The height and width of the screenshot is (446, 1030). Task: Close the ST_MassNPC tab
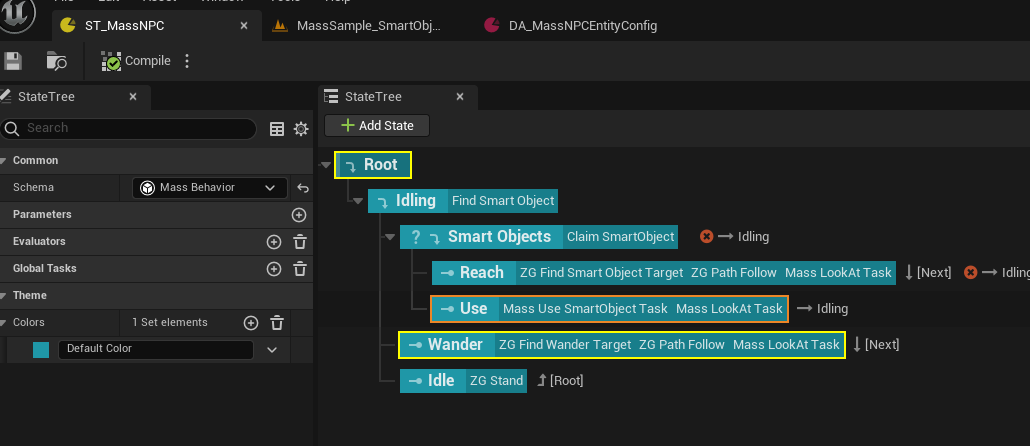pos(244,26)
